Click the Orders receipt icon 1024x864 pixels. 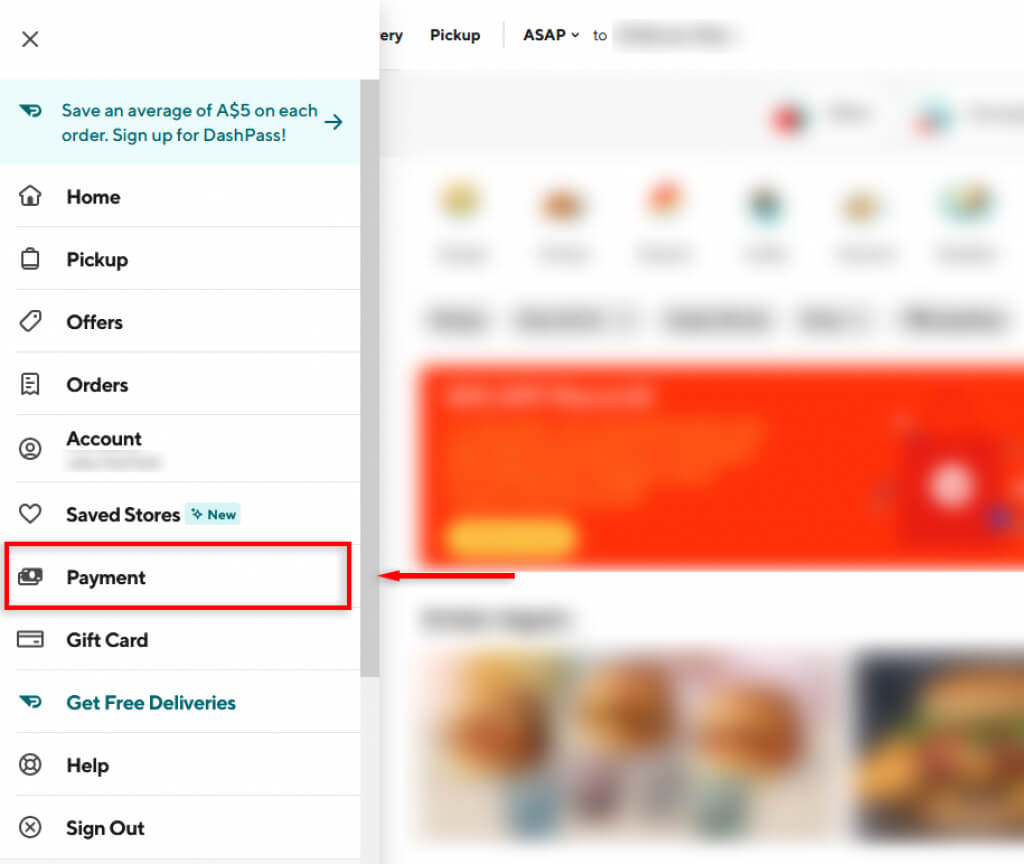(x=30, y=384)
